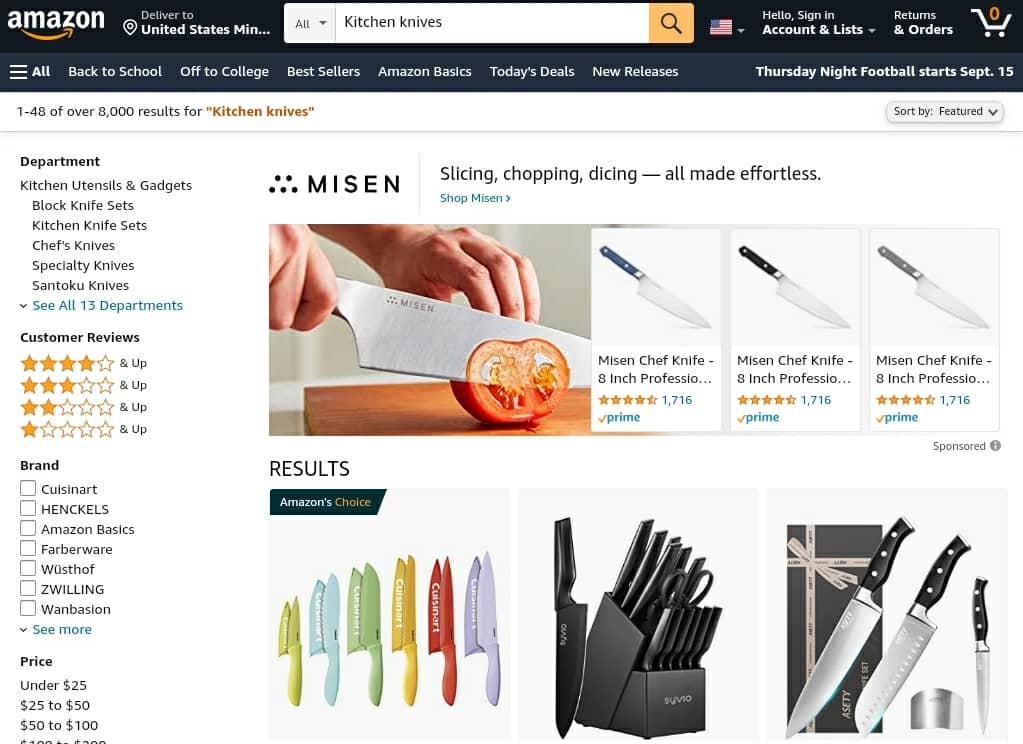The image size is (1023, 744).
Task: Click the Kitchen knives search field
Action: [492, 23]
